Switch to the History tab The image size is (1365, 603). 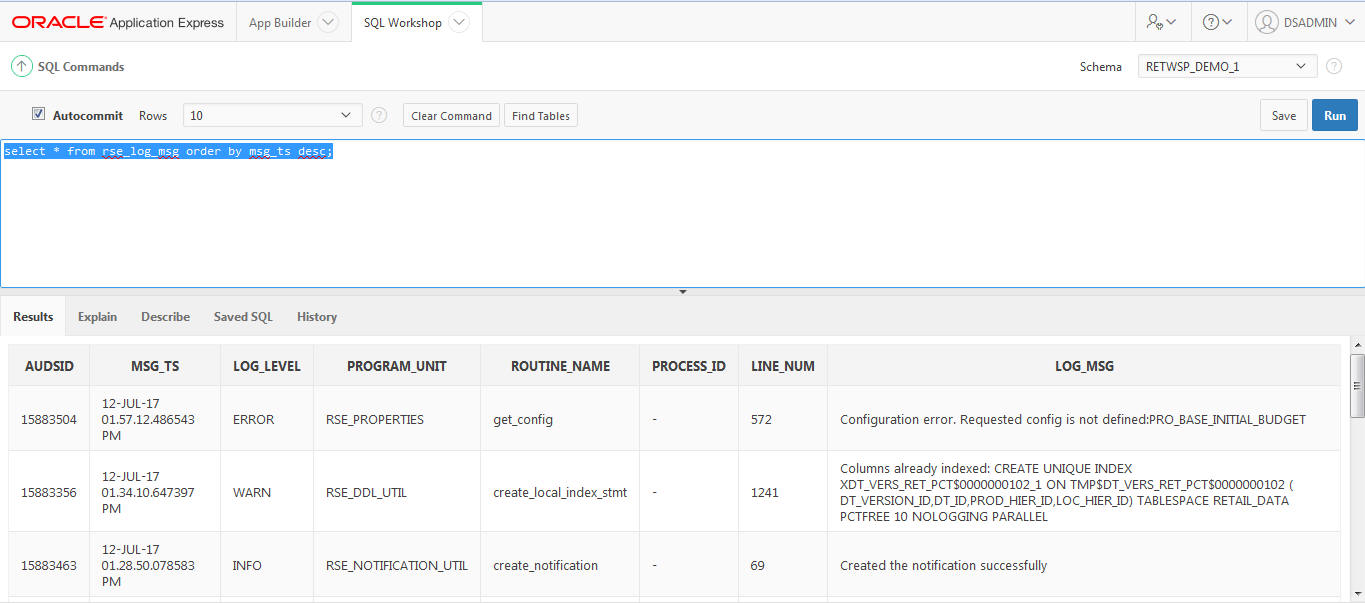click(317, 316)
